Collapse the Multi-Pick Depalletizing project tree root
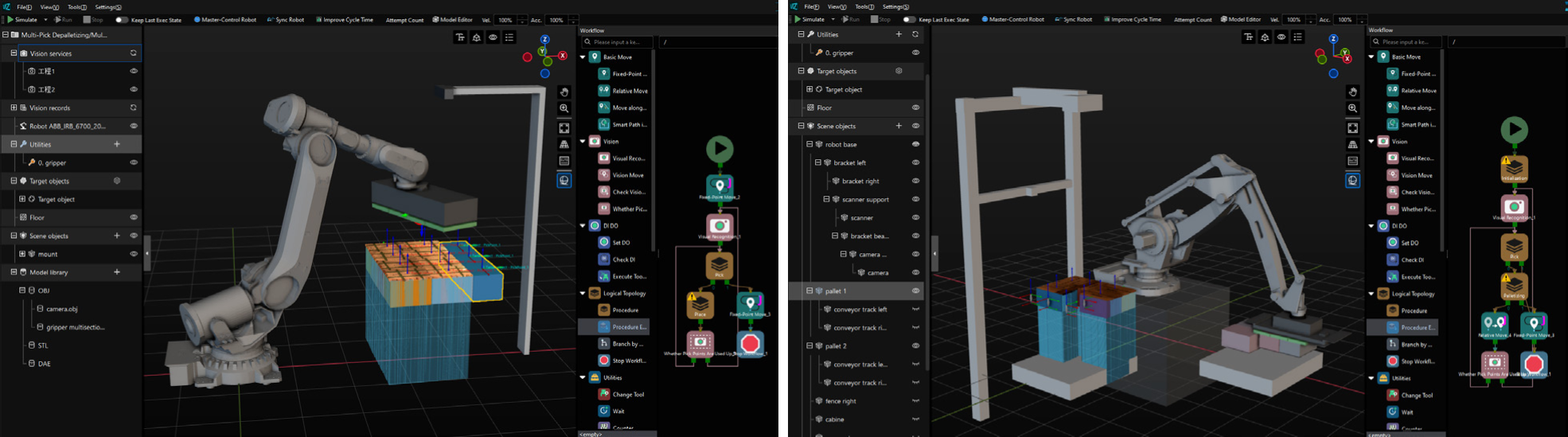Viewport: 1568px width, 437px height. (x=6, y=35)
